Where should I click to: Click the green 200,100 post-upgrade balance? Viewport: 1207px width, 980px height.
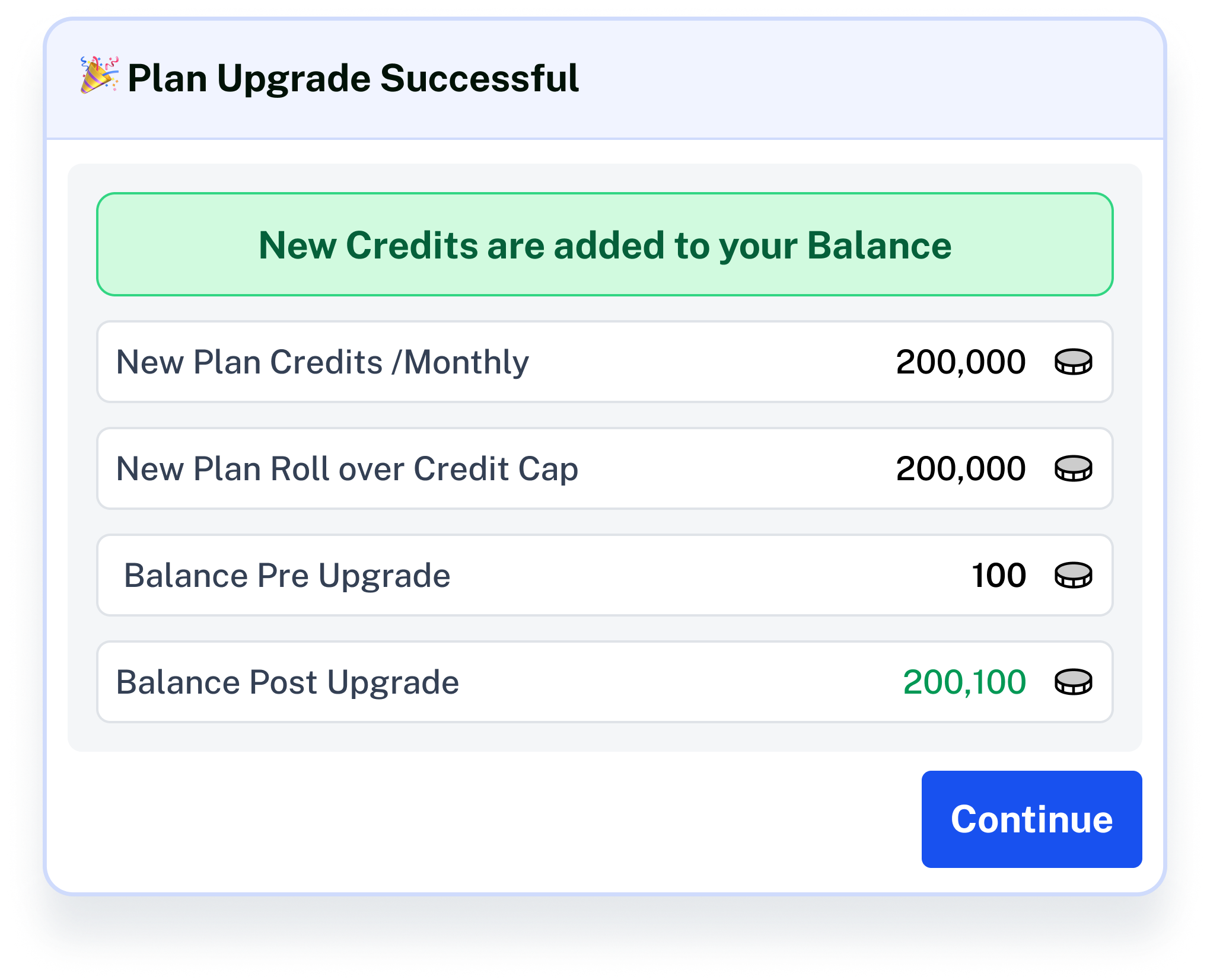[964, 682]
